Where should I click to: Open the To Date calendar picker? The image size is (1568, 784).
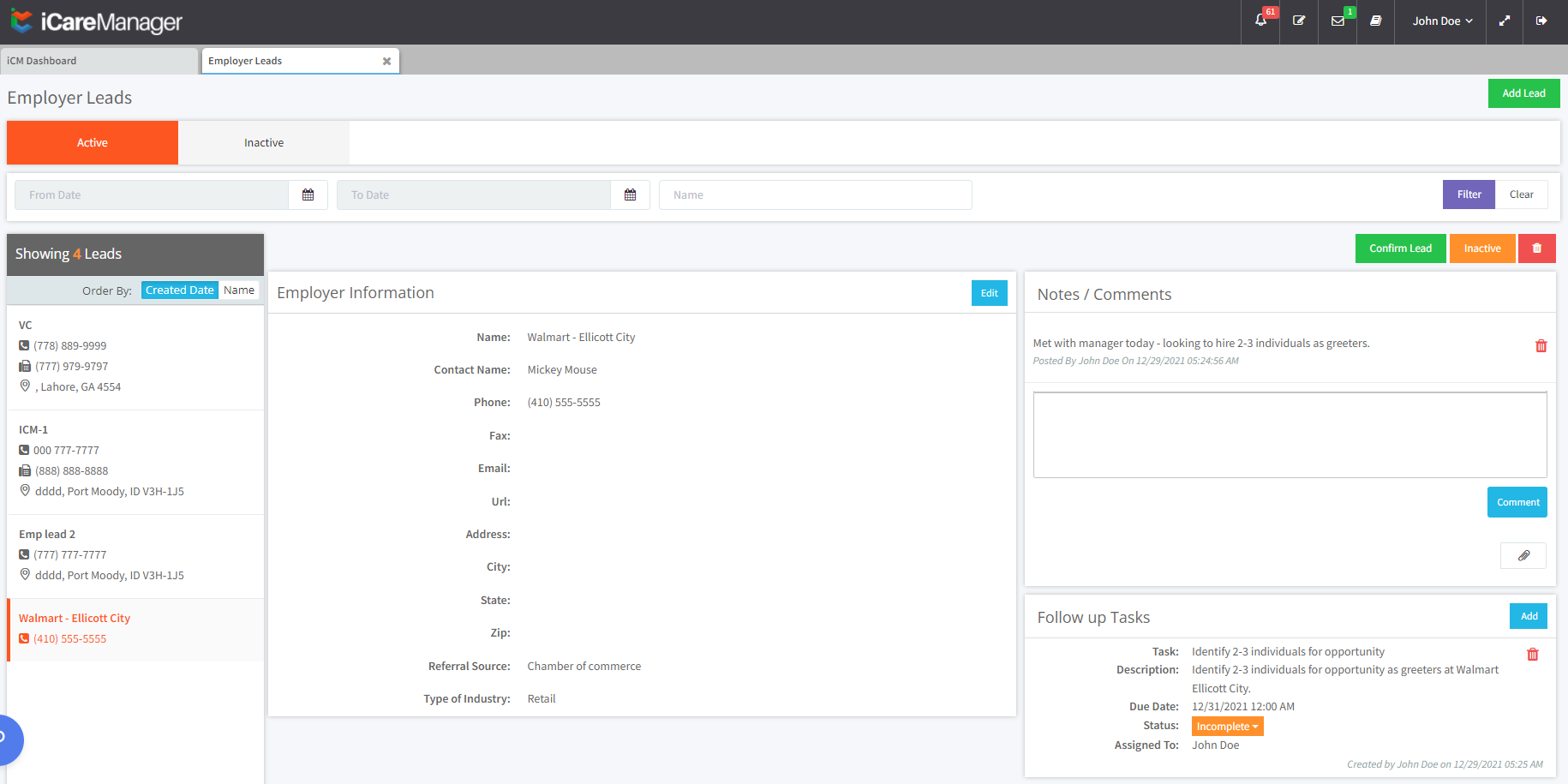(631, 195)
